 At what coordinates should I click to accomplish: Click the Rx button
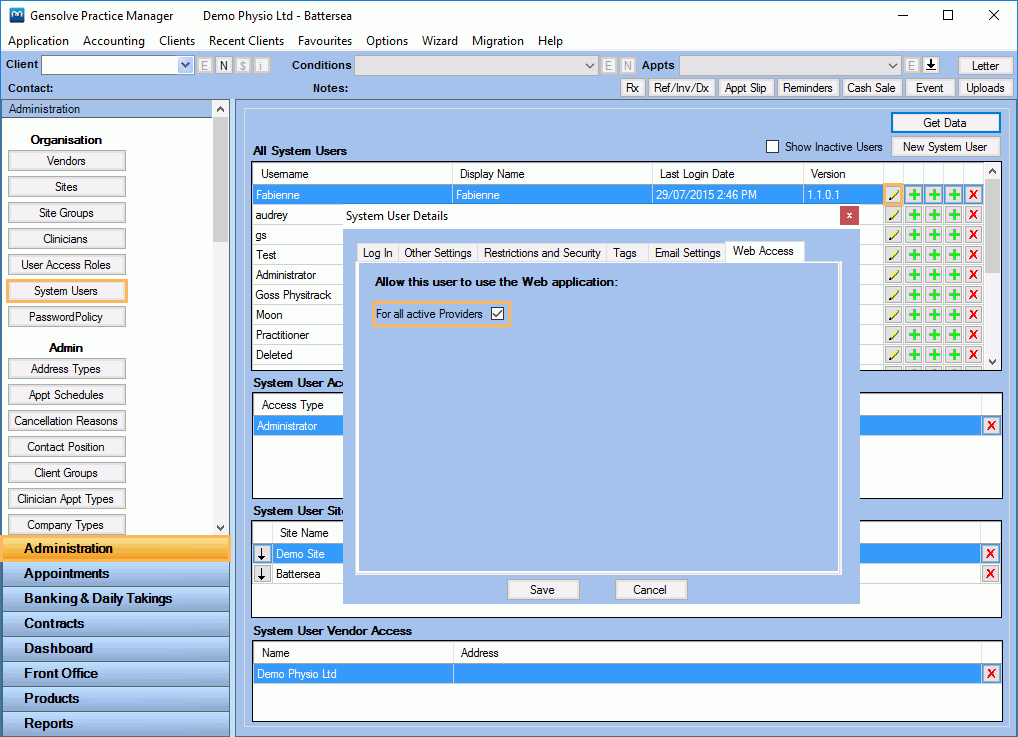[632, 88]
